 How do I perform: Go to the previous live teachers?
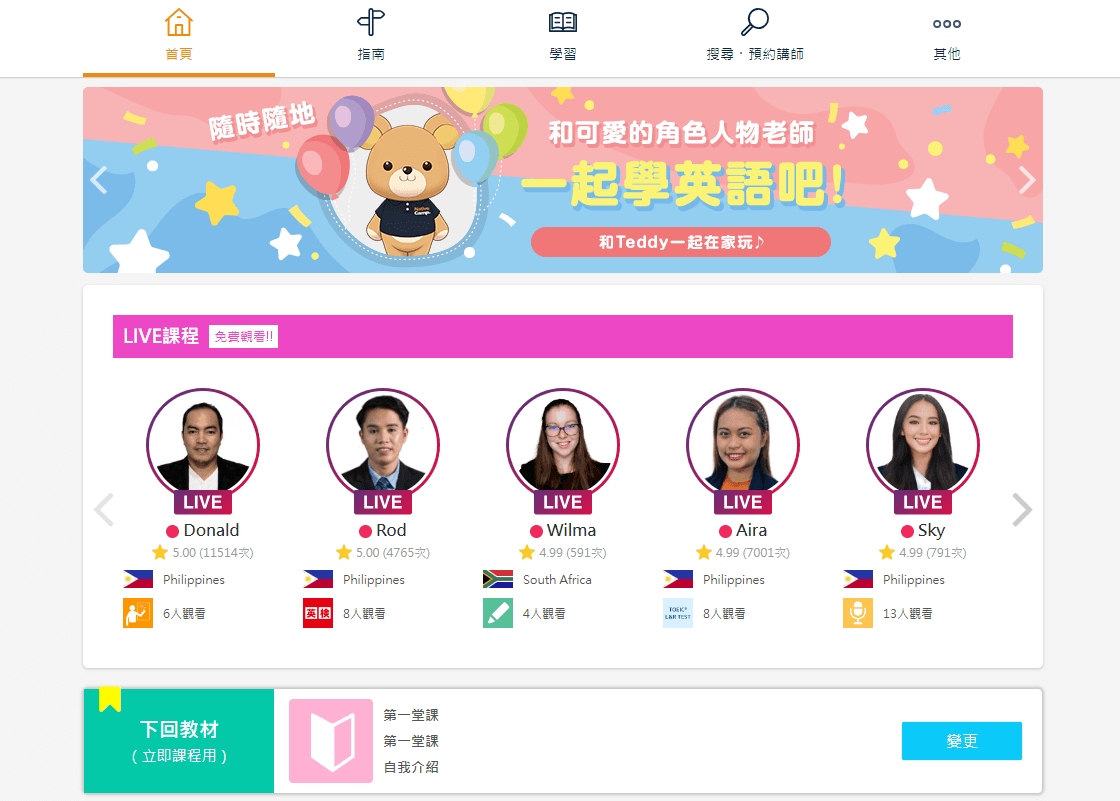pyautogui.click(x=104, y=509)
